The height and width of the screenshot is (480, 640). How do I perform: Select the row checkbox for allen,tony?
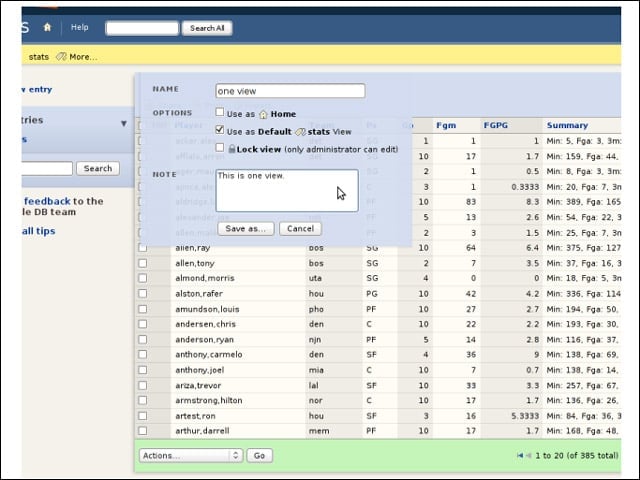tap(142, 263)
